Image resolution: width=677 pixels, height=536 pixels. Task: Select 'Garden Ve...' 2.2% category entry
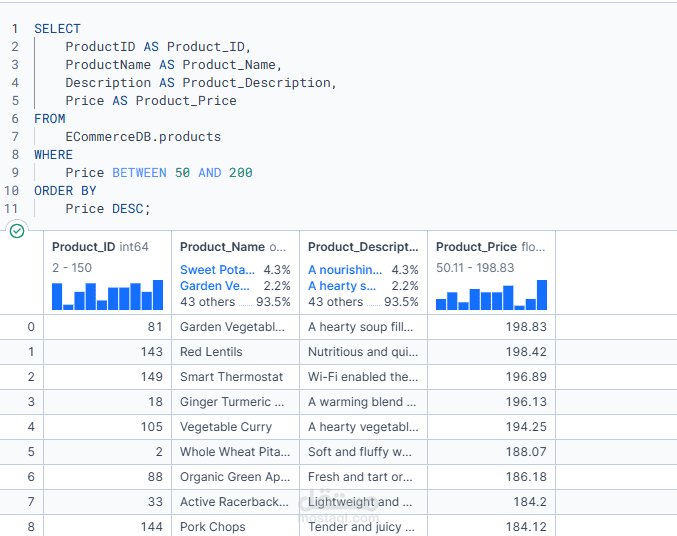tap(235, 286)
